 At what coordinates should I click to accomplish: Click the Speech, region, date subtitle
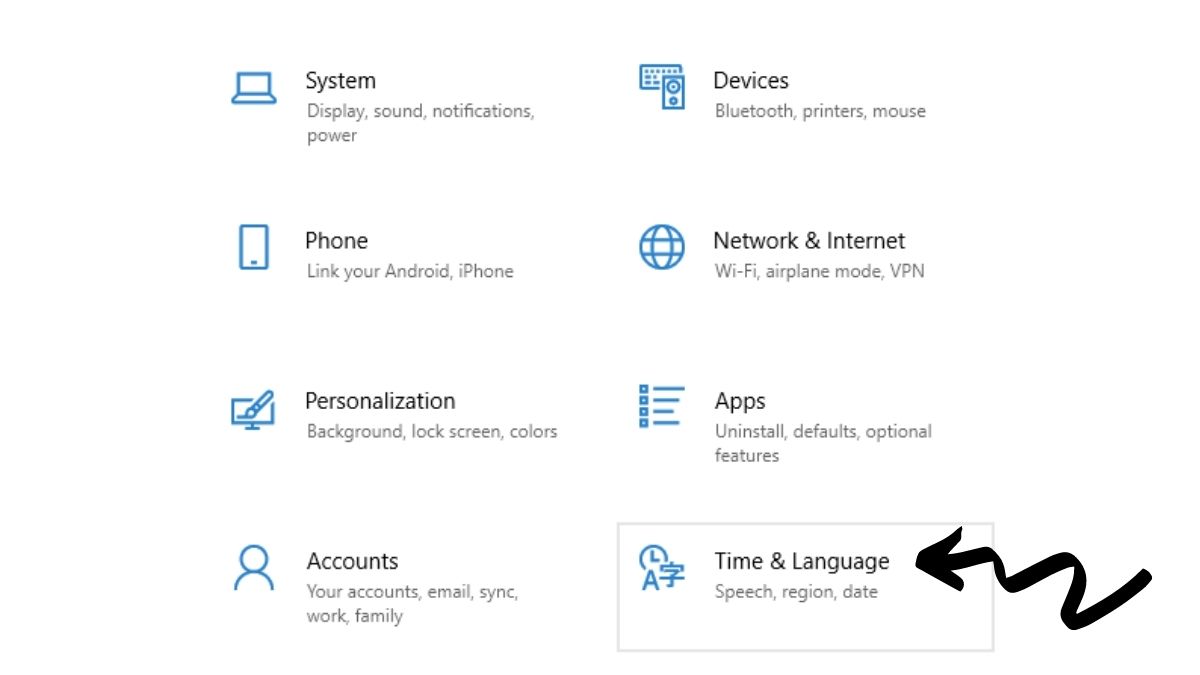pos(797,591)
